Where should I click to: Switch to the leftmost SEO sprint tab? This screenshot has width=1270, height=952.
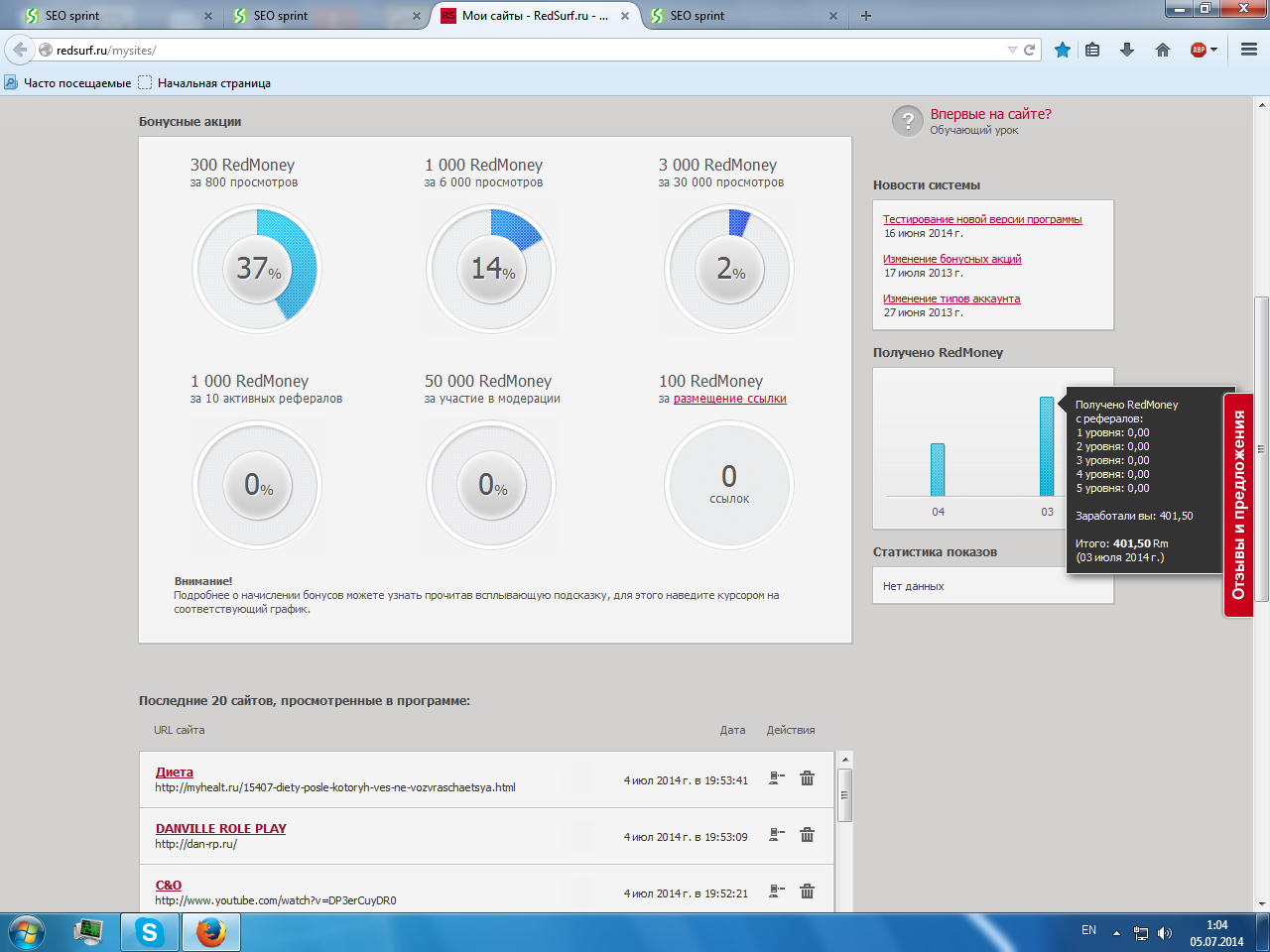click(x=118, y=16)
